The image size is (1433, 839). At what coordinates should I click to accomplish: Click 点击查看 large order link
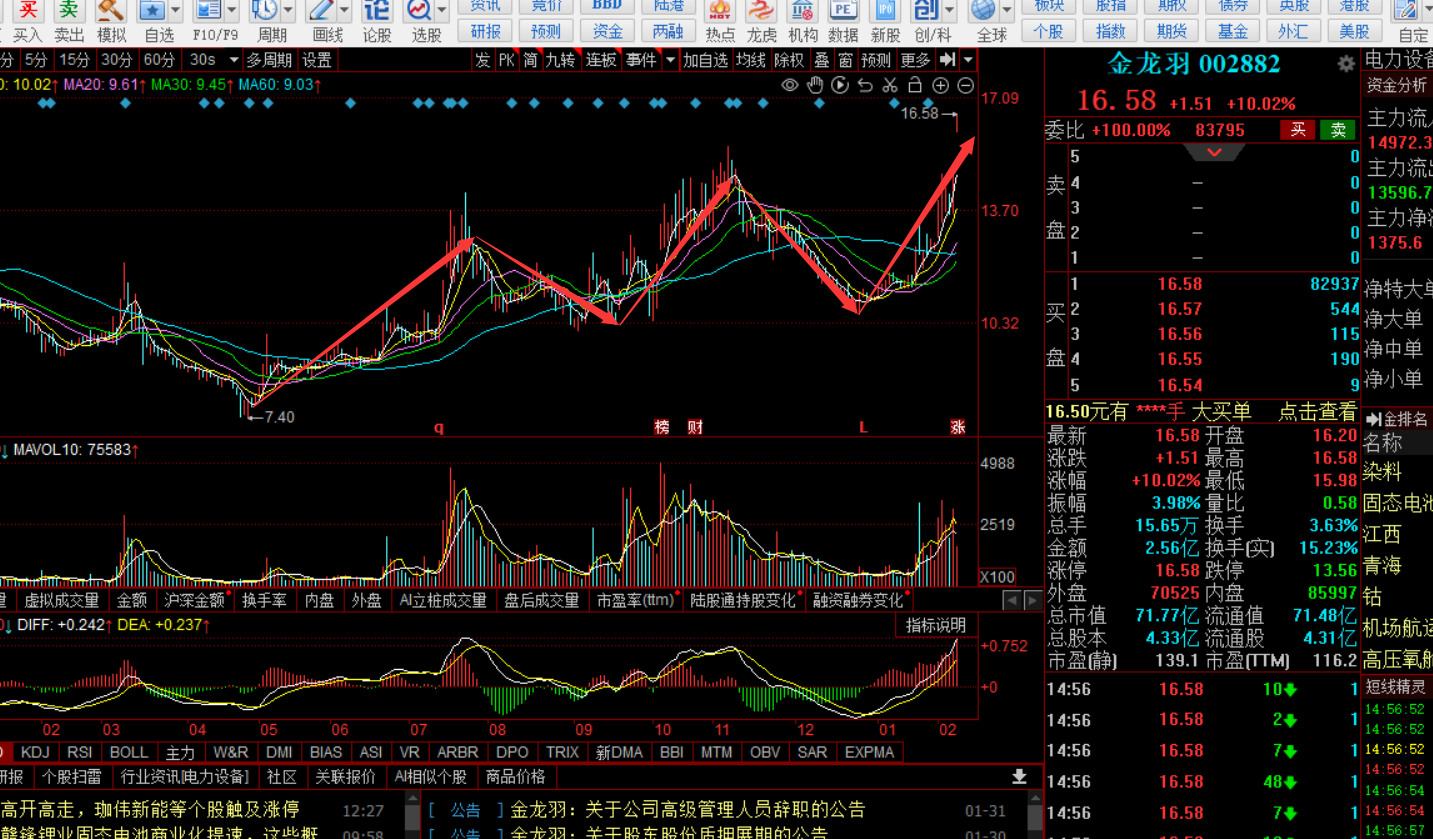pyautogui.click(x=1317, y=412)
